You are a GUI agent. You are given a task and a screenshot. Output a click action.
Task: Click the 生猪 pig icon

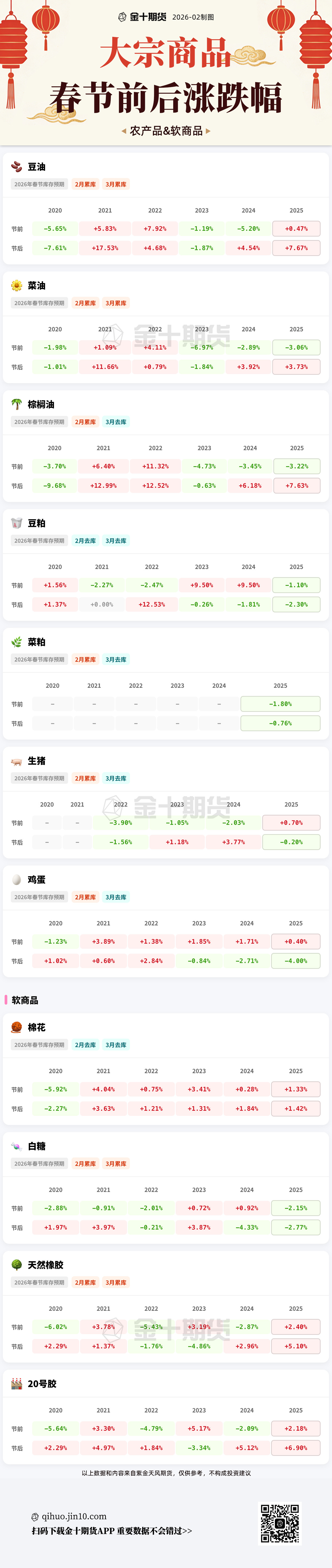(x=17, y=760)
